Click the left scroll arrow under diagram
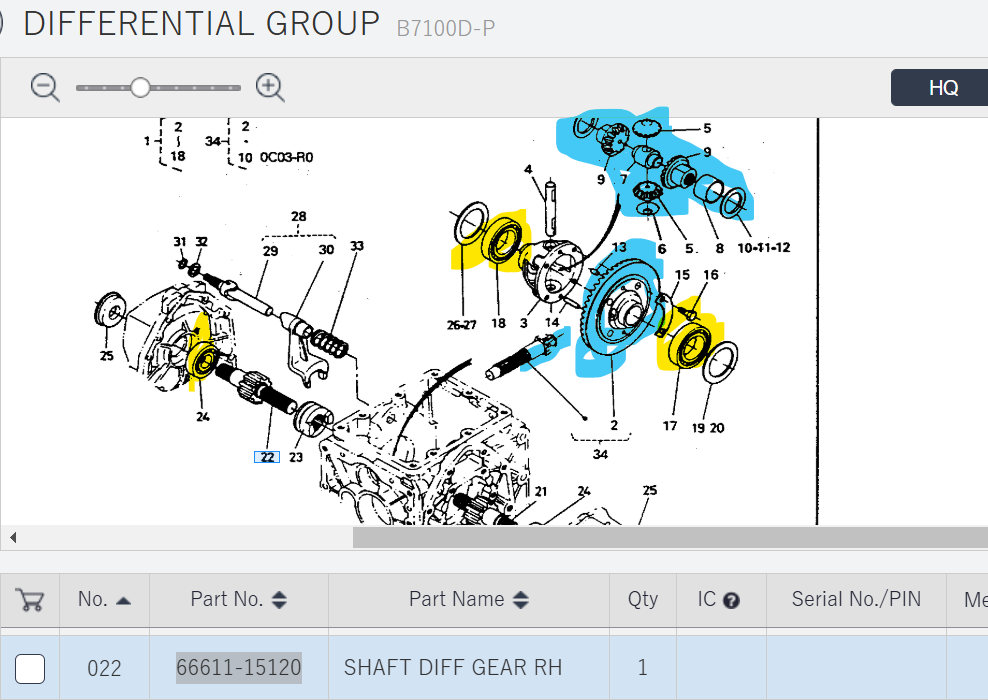 pos(13,538)
